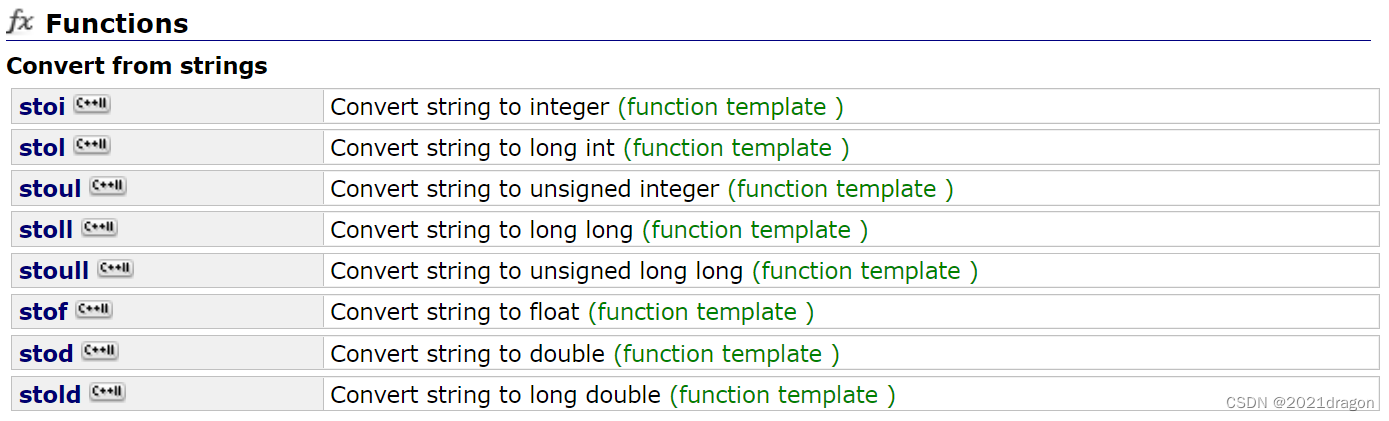Image resolution: width=1389 pixels, height=421 pixels.
Task: Click the C++11 badge beside stod
Action: (x=100, y=351)
